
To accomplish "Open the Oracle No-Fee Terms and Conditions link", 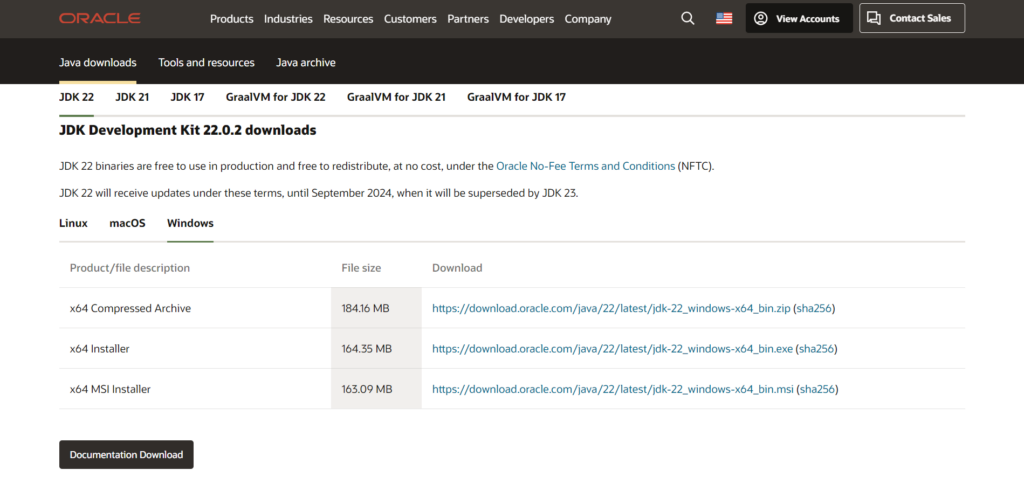I will [x=585, y=166].
